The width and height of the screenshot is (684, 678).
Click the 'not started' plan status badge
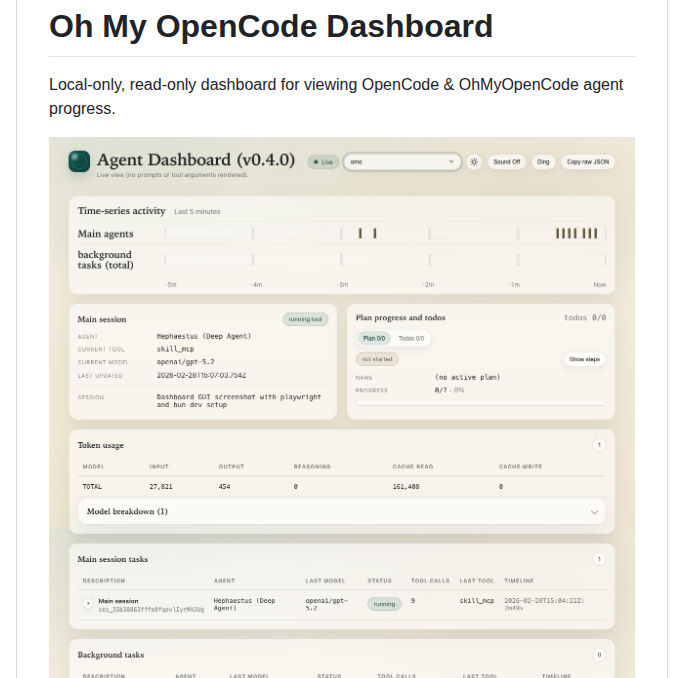pyautogui.click(x=377, y=359)
